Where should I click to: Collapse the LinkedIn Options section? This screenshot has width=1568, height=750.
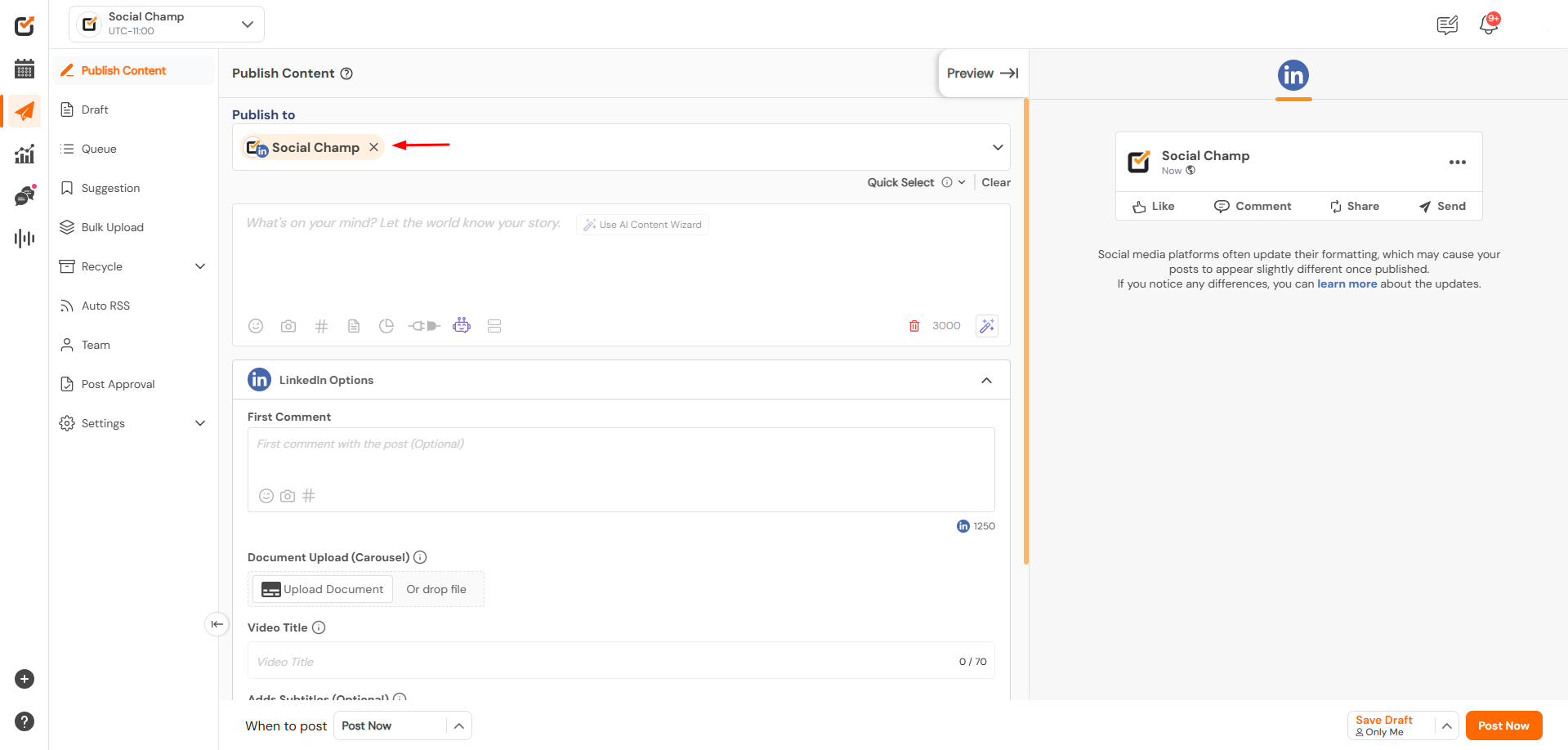(987, 381)
